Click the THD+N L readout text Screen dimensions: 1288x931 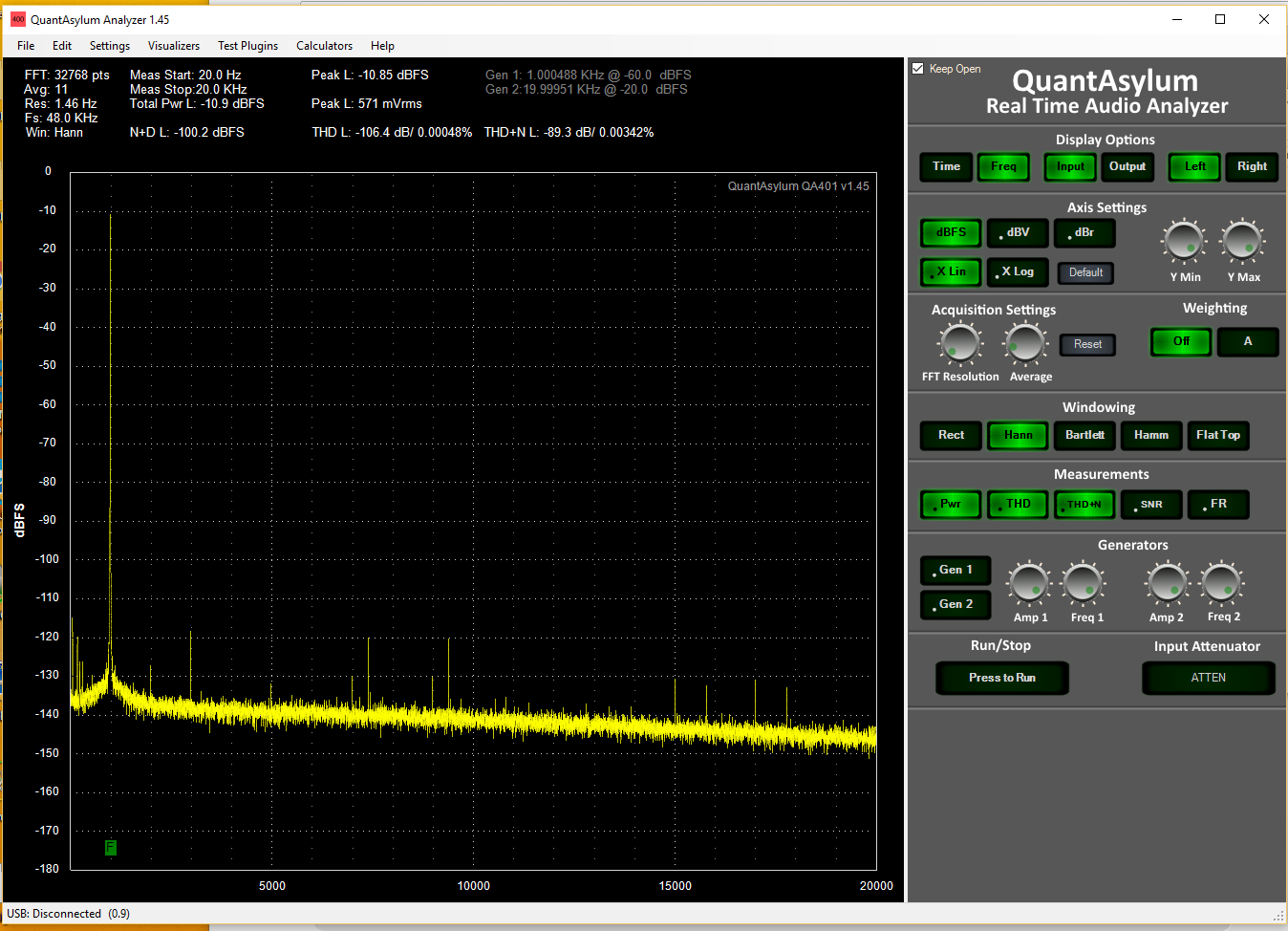tap(569, 133)
